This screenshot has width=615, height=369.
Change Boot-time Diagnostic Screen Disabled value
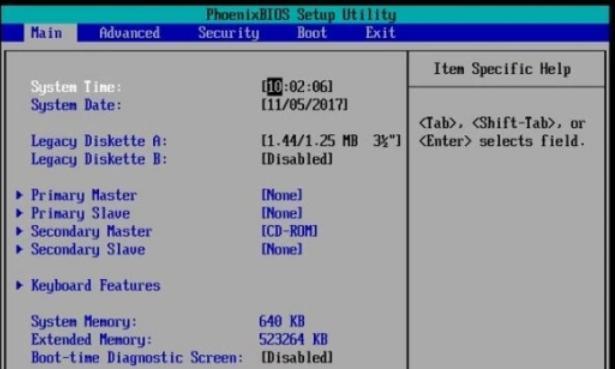pos(297,358)
